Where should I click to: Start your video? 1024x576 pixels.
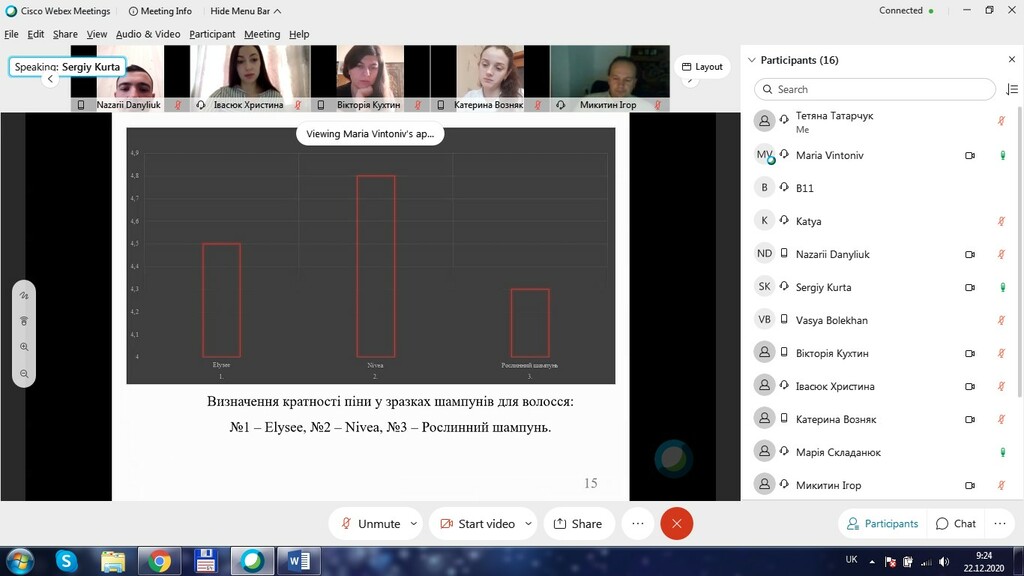[478, 524]
